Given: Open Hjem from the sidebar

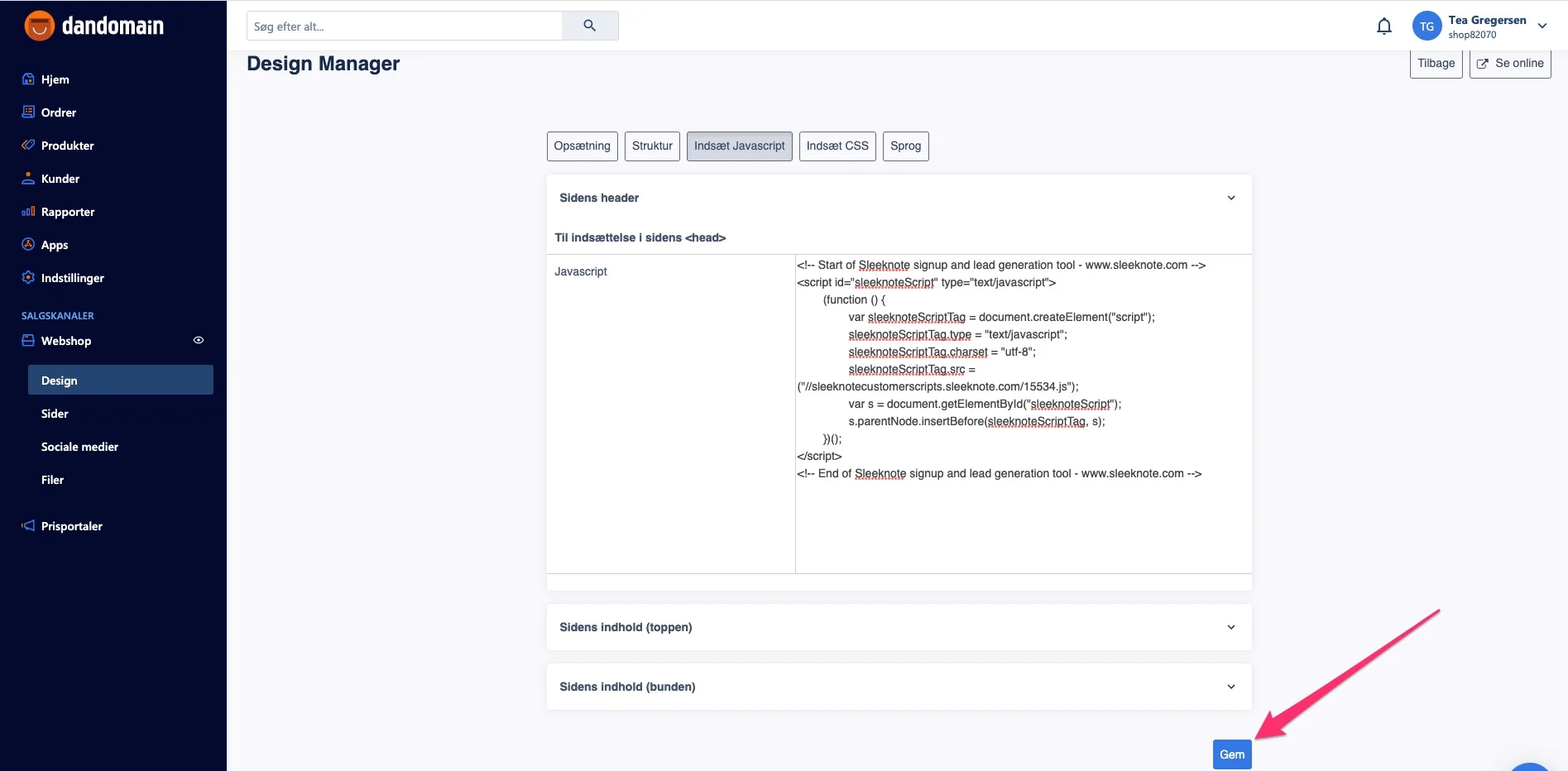Looking at the screenshot, I should click(x=55, y=79).
